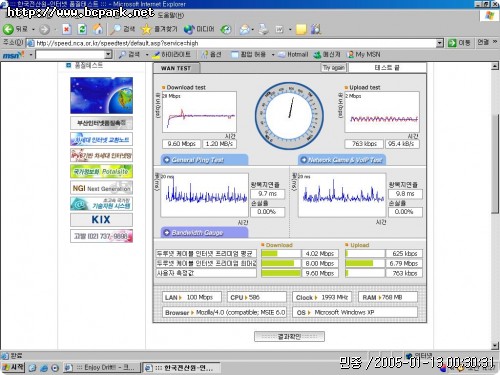This screenshot has width=500, height=375.
Task: Open the green Potalsite banner
Action: [101, 172]
